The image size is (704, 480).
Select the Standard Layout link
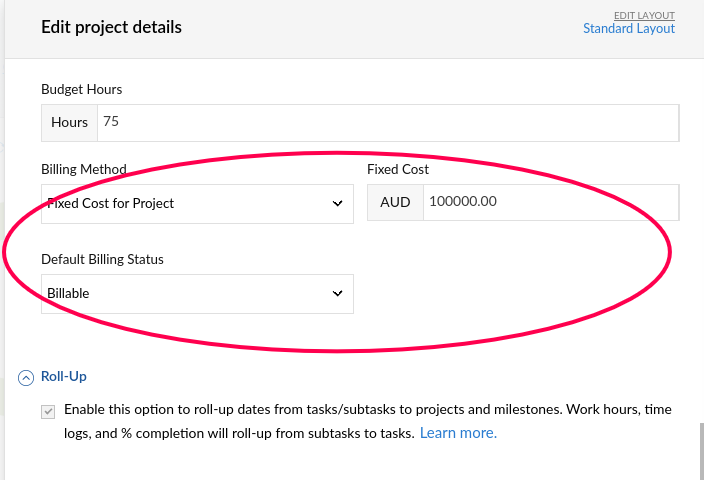629,29
